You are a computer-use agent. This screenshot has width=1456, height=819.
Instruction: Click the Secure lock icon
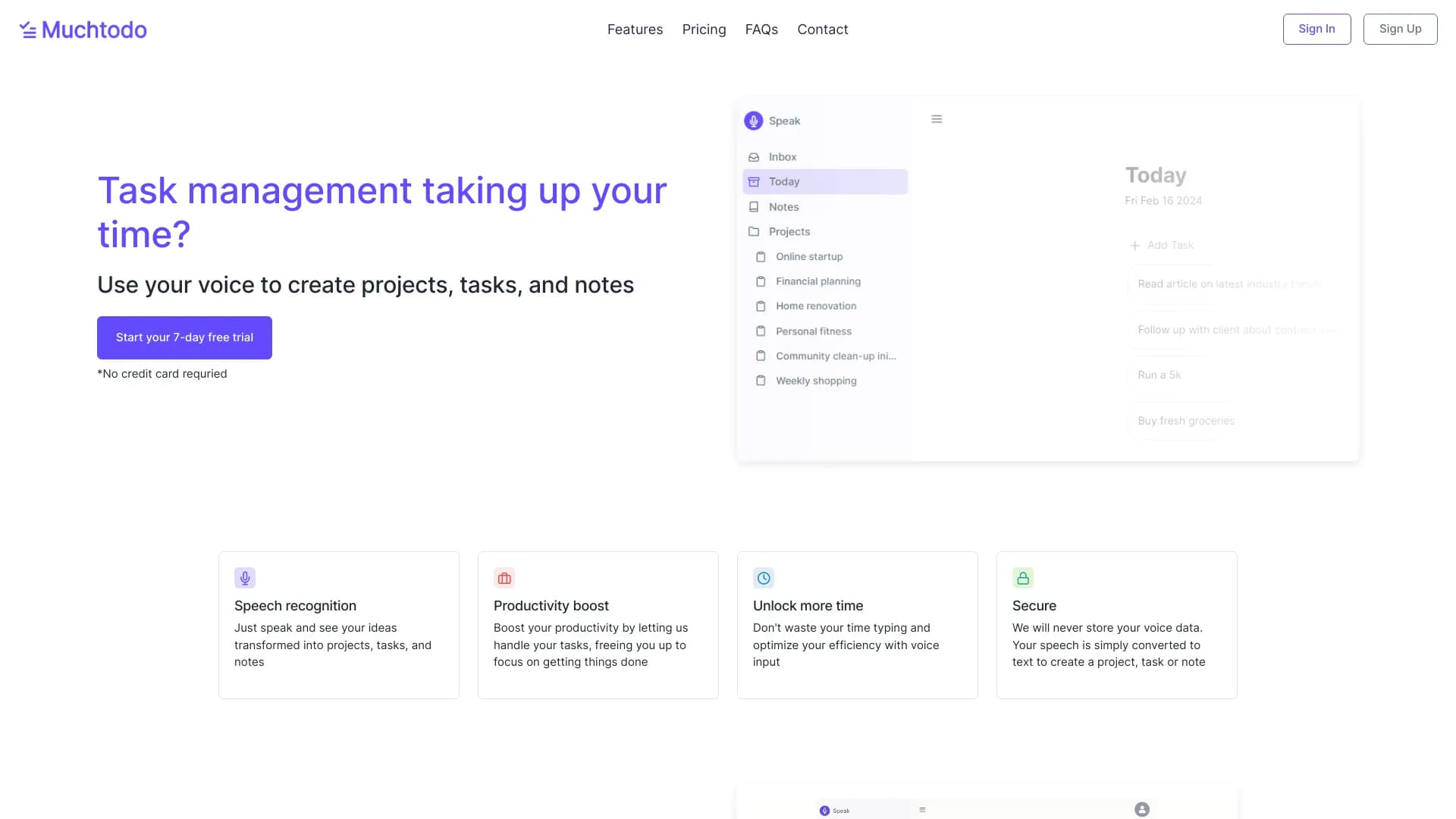1022,578
